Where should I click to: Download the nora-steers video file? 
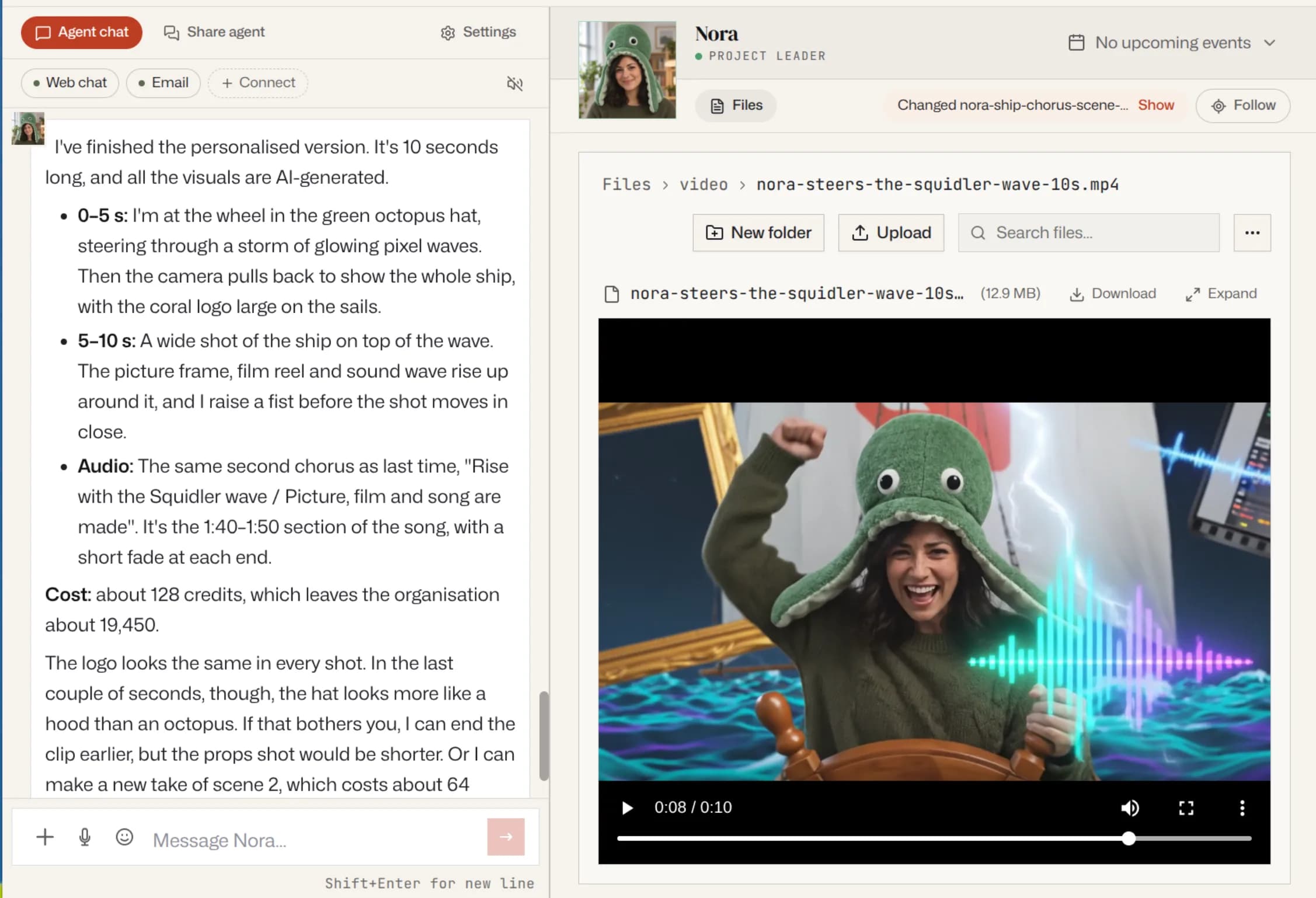pos(1112,294)
